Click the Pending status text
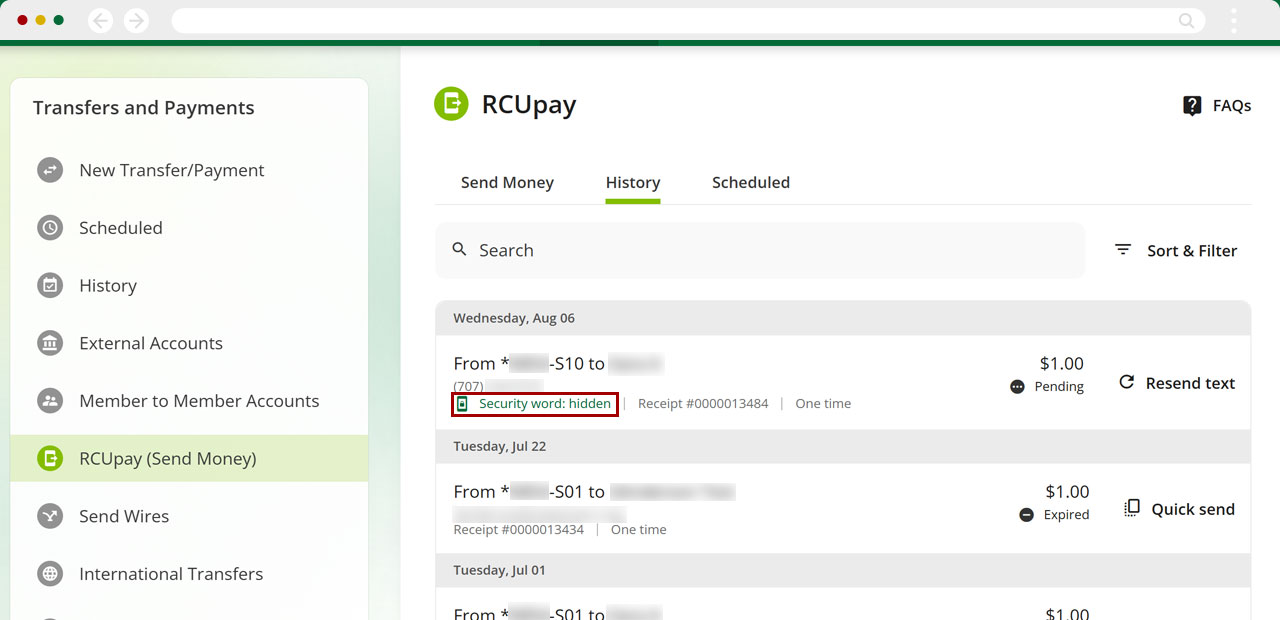 1059,387
